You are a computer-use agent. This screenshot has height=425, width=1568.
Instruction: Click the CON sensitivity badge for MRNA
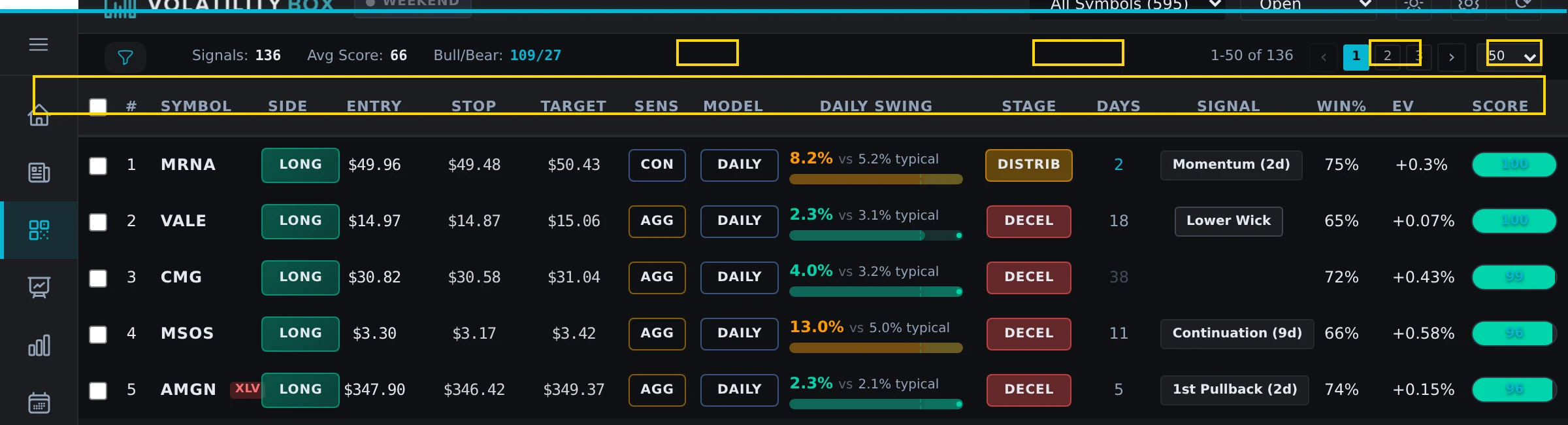click(657, 165)
